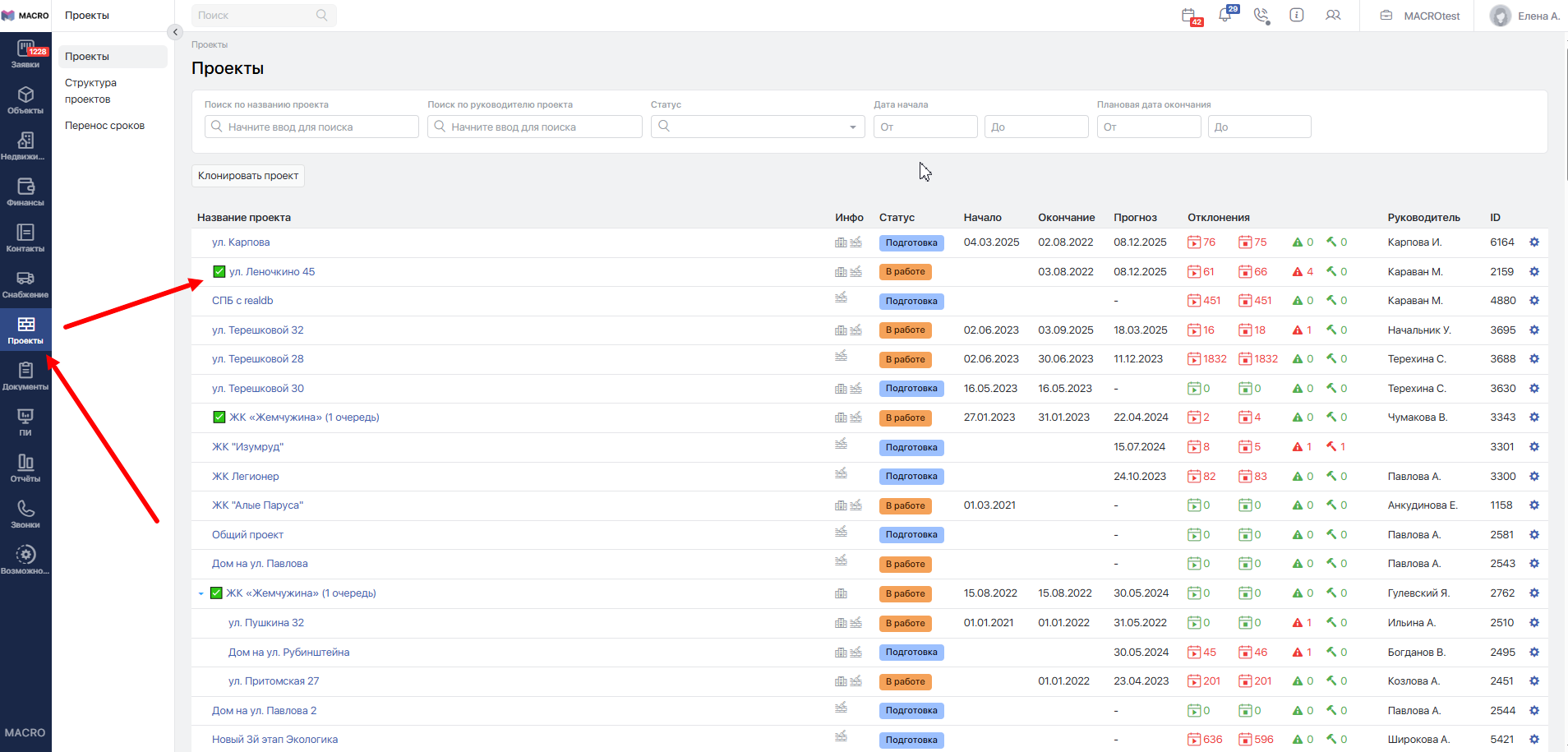Screen dimensions: 1568x752
Task: Open the ул. Терешковой 32 project link
Action: (257, 330)
